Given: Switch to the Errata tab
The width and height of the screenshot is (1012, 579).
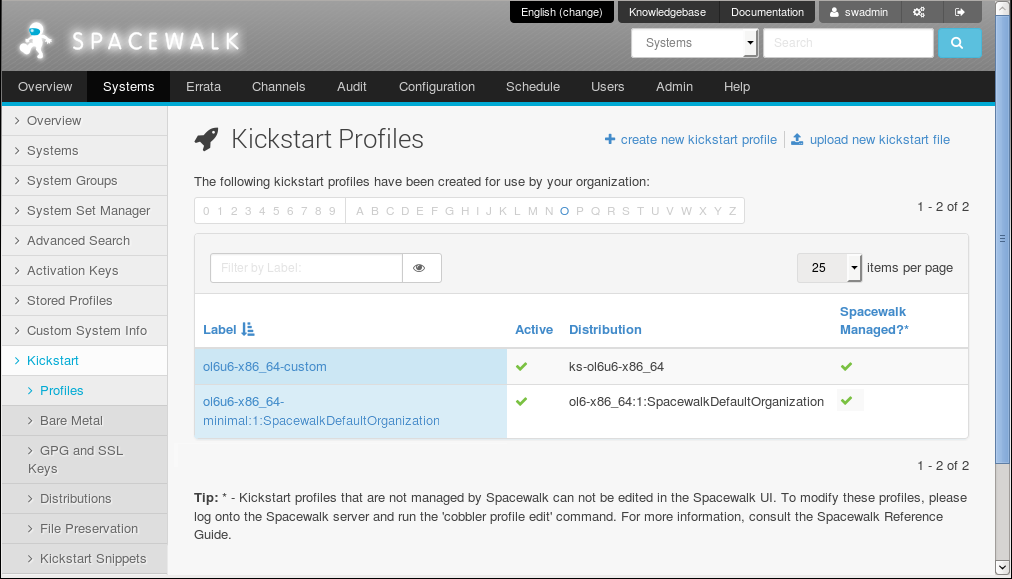Looking at the screenshot, I should pyautogui.click(x=203, y=86).
